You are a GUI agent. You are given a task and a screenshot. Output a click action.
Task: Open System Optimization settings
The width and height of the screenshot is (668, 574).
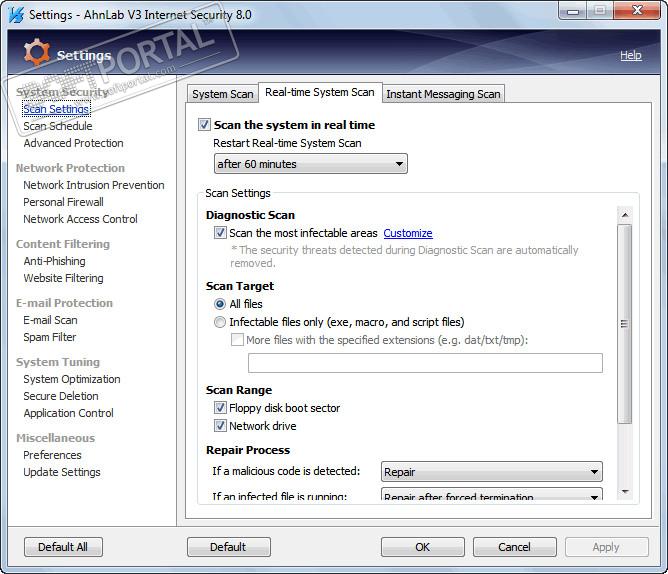(x=72, y=379)
